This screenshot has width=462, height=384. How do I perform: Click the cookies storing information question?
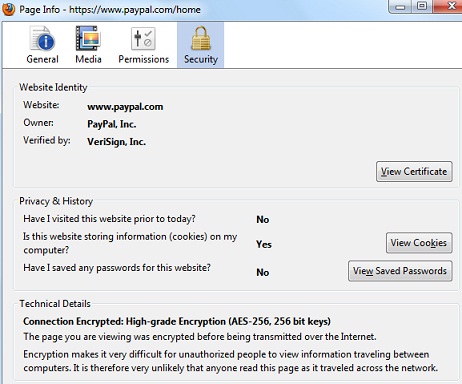pyautogui.click(x=130, y=243)
